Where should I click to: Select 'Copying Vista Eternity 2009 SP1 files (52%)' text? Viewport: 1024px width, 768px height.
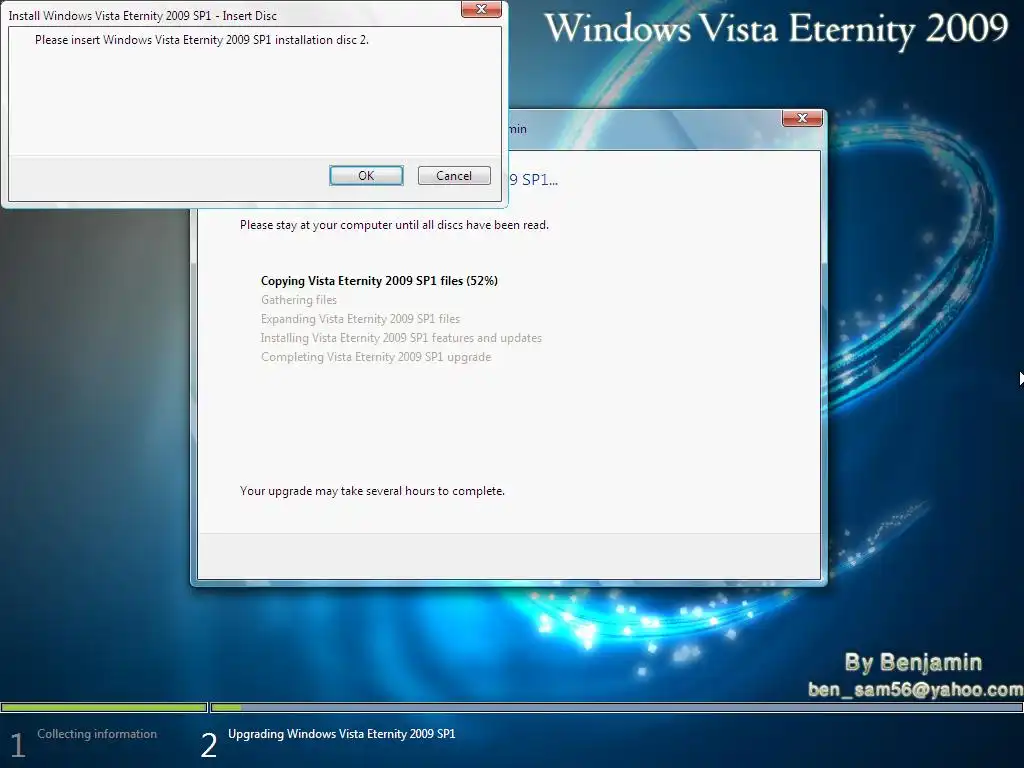click(379, 281)
